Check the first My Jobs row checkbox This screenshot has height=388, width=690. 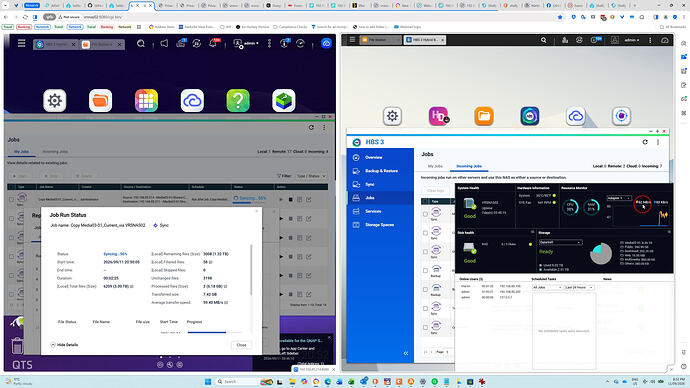(x=11, y=199)
